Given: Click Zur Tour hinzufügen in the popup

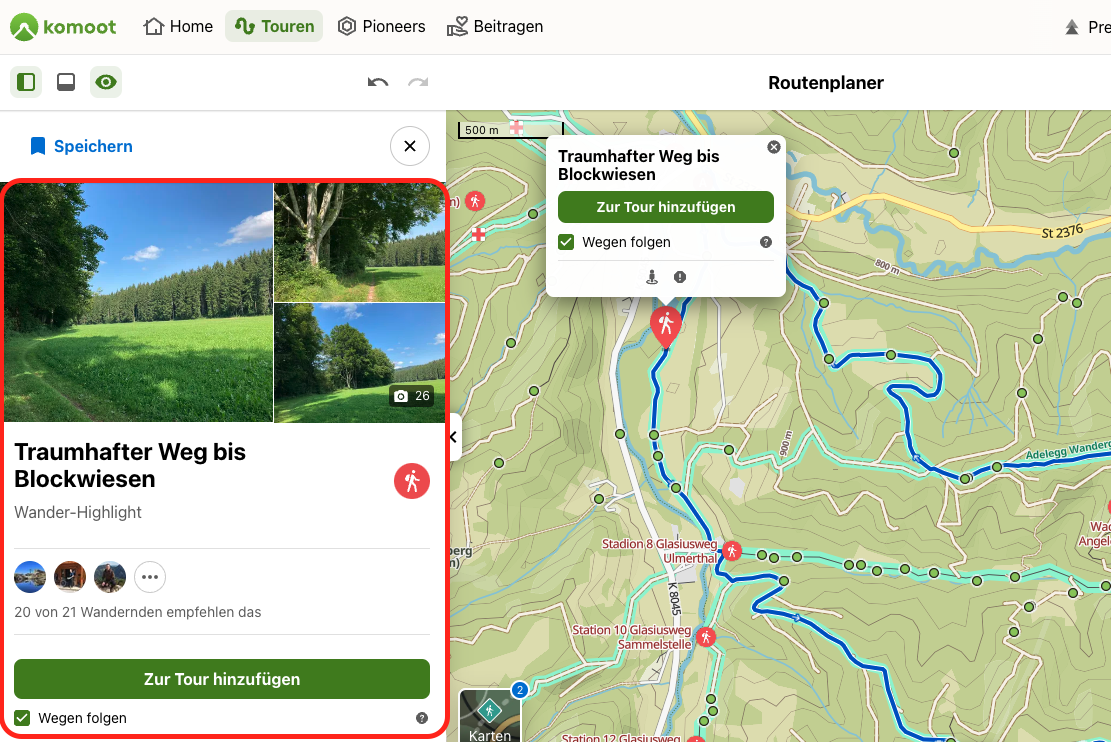Looking at the screenshot, I should (x=665, y=207).
